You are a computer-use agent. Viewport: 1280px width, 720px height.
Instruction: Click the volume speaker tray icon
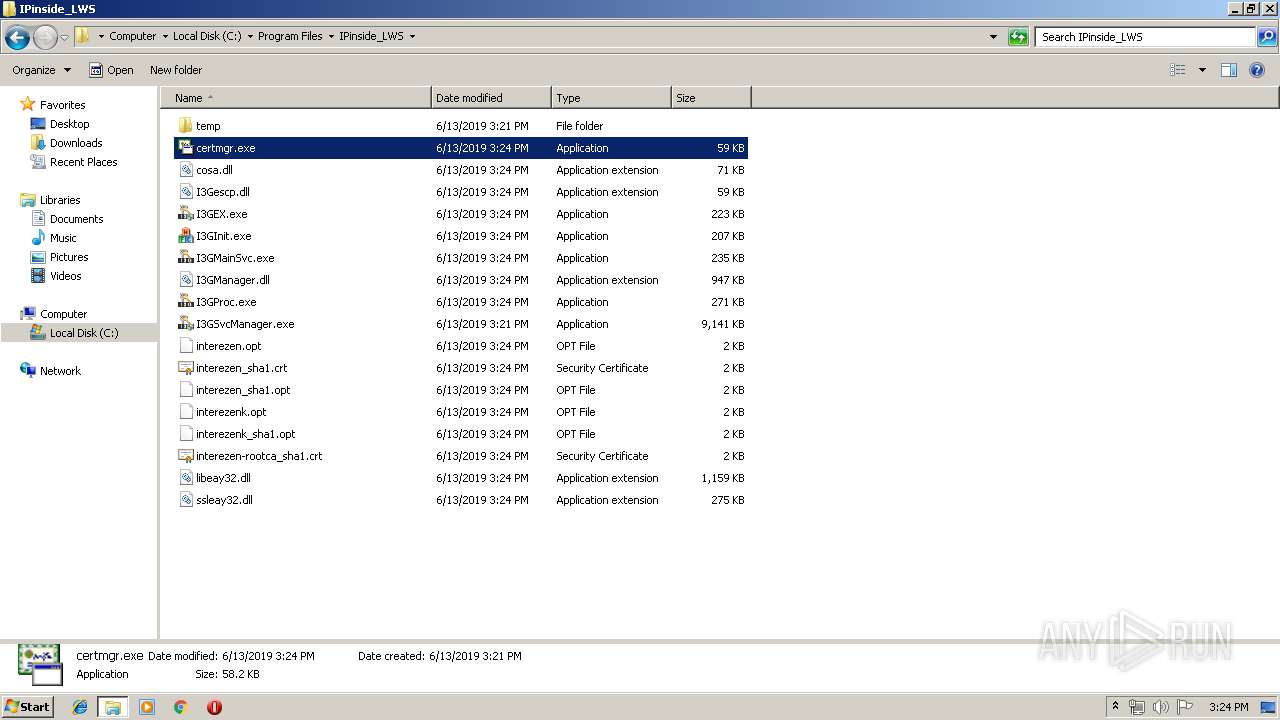(x=1161, y=707)
